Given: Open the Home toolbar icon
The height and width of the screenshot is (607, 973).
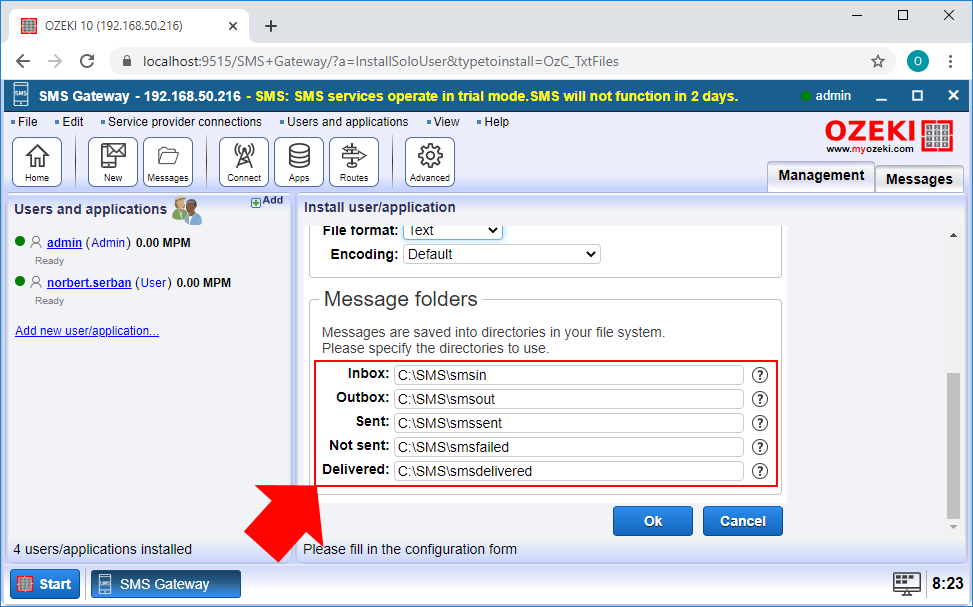Looking at the screenshot, I should (37, 162).
